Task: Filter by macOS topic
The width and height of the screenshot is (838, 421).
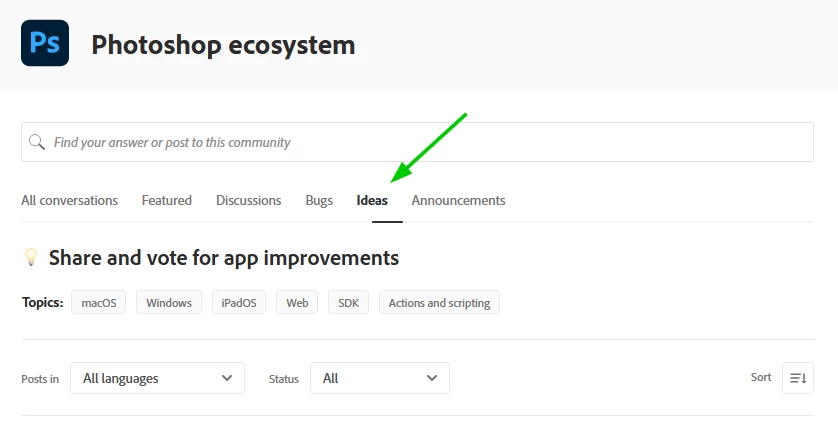Action: point(98,302)
